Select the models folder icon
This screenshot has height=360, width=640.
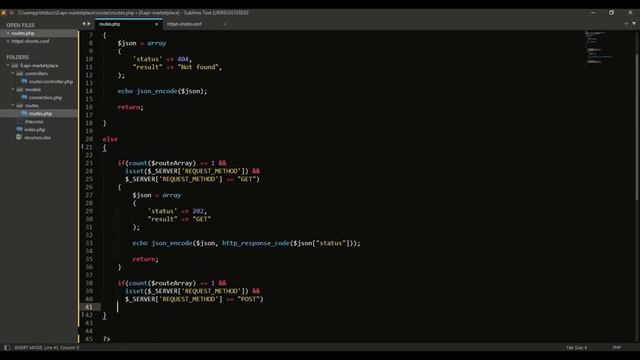tap(20, 89)
